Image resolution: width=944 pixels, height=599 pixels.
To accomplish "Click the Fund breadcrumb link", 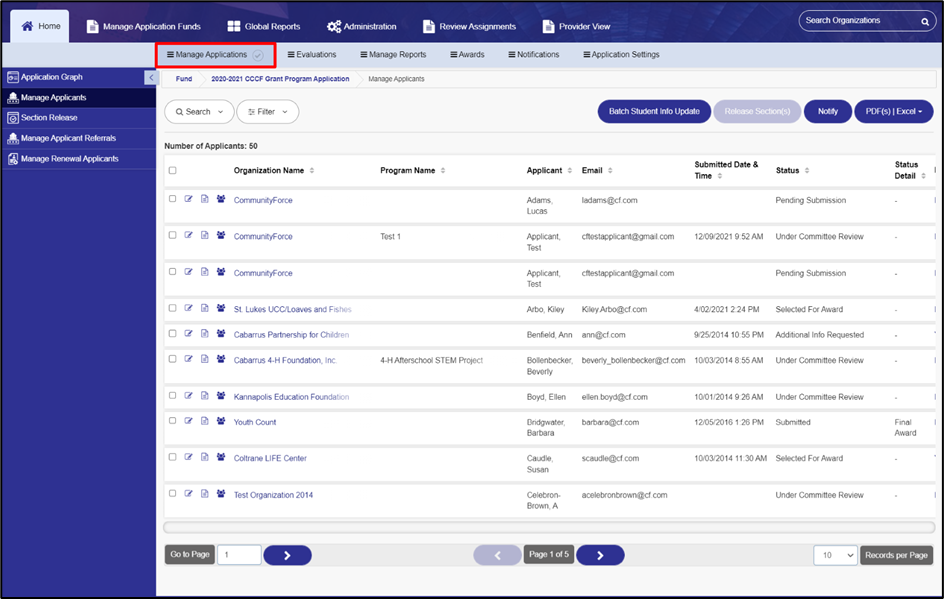I will (184, 79).
